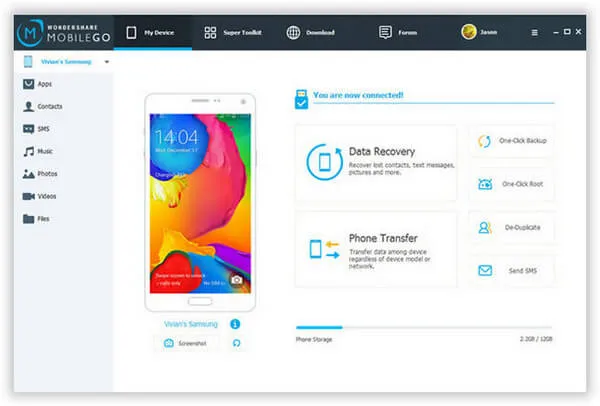This screenshot has height=406, width=600.
Task: Switch to the Super Toolkit tab
Action: (x=236, y=32)
